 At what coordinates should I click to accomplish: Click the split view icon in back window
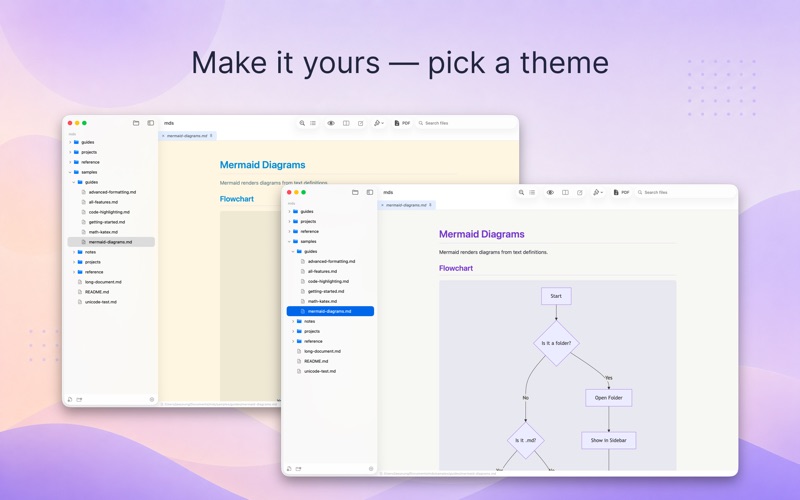click(346, 123)
